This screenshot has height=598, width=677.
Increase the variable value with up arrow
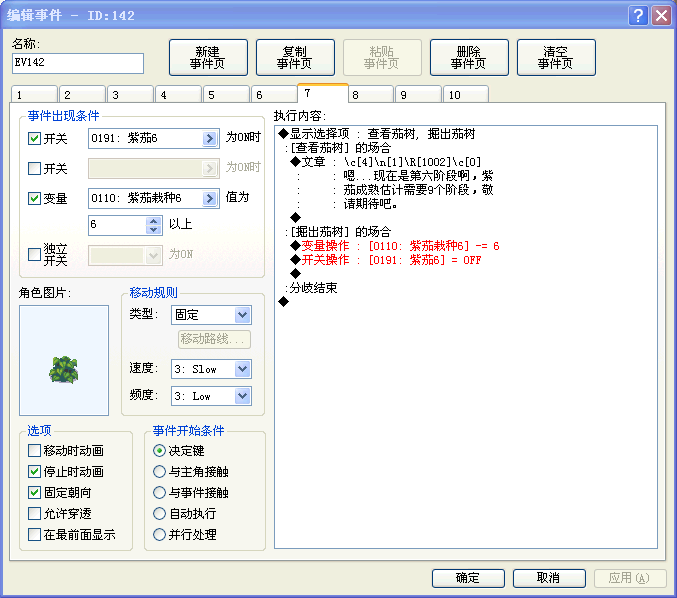154,221
